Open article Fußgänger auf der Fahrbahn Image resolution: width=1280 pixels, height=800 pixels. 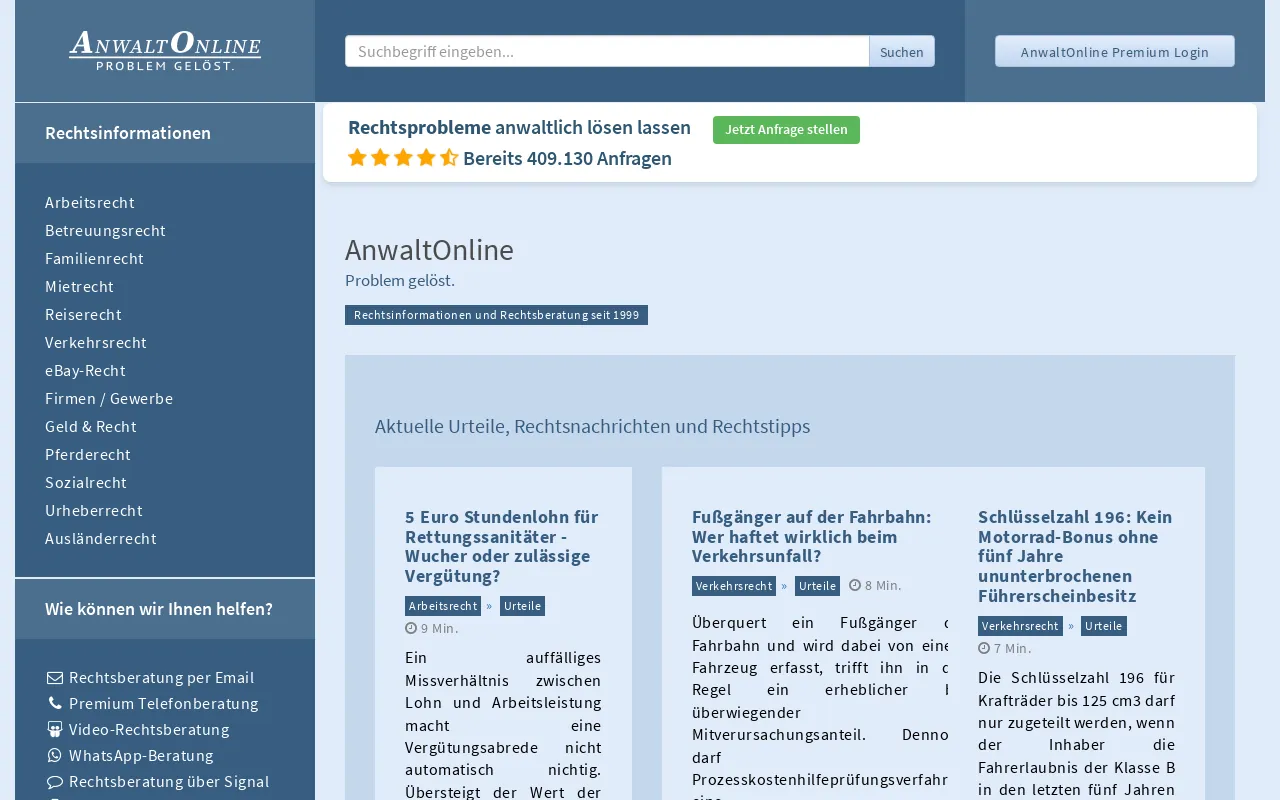pos(811,537)
